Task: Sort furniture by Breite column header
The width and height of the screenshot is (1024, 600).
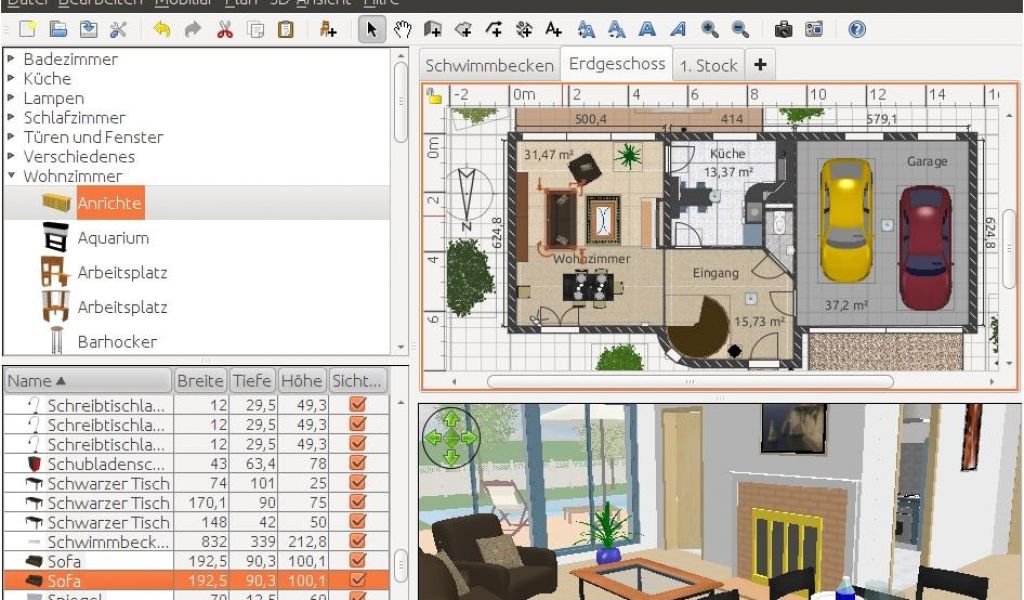Action: tap(200, 381)
